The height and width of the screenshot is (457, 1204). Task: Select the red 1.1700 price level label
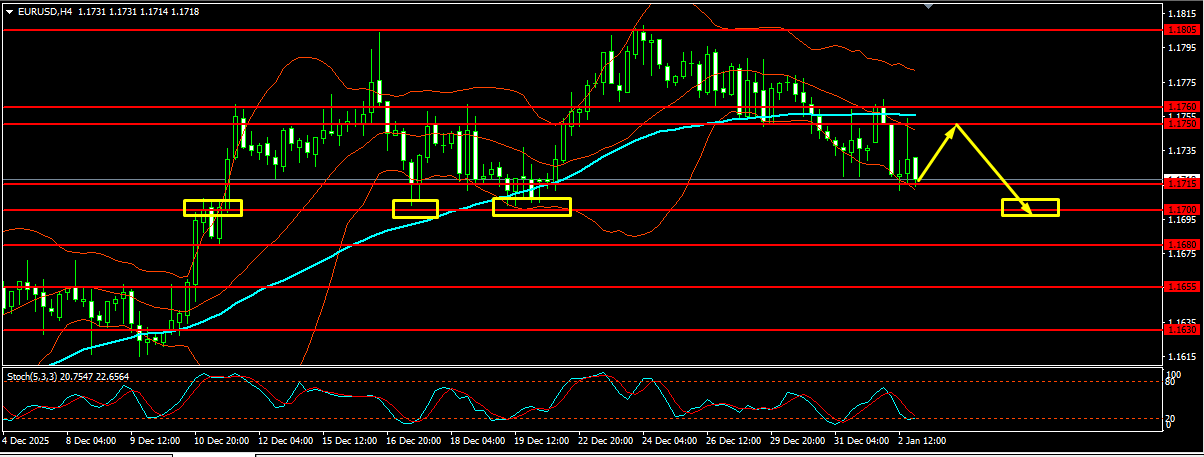(x=1182, y=209)
